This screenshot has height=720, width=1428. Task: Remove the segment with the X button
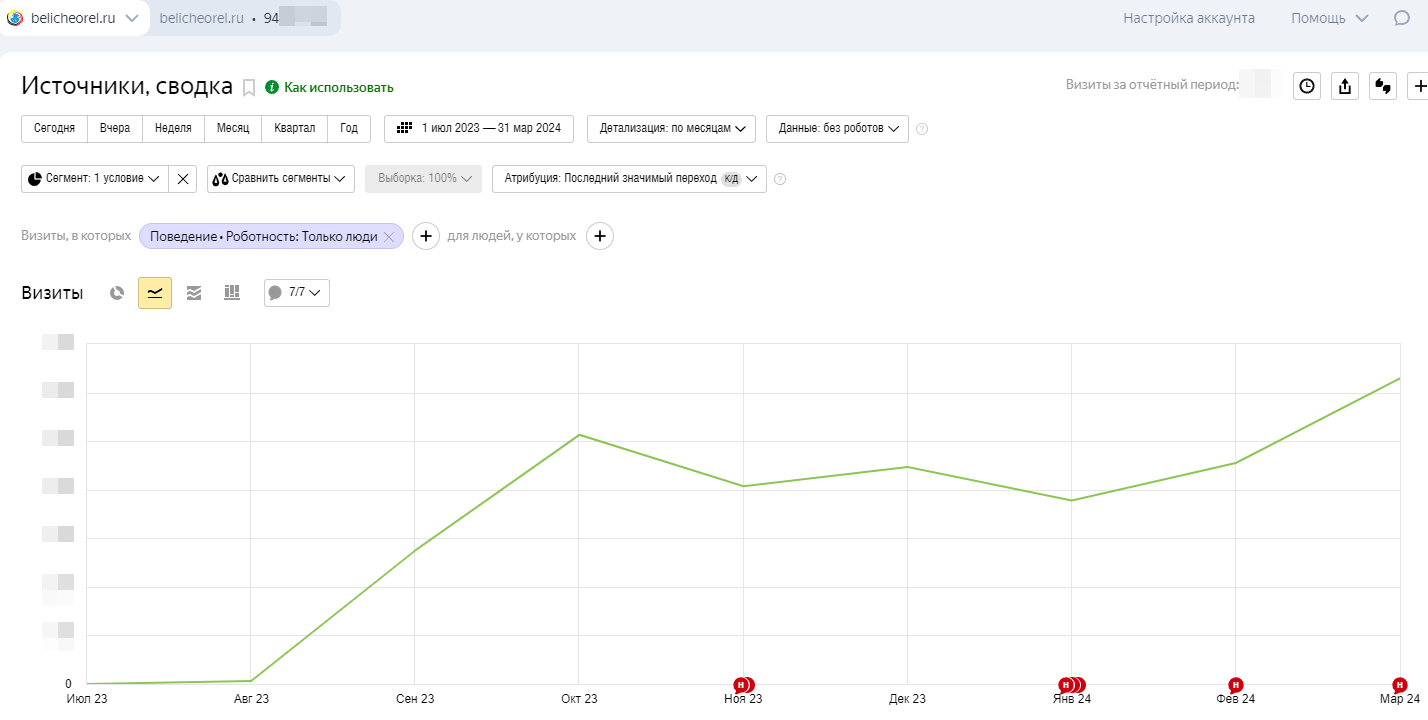(183, 179)
